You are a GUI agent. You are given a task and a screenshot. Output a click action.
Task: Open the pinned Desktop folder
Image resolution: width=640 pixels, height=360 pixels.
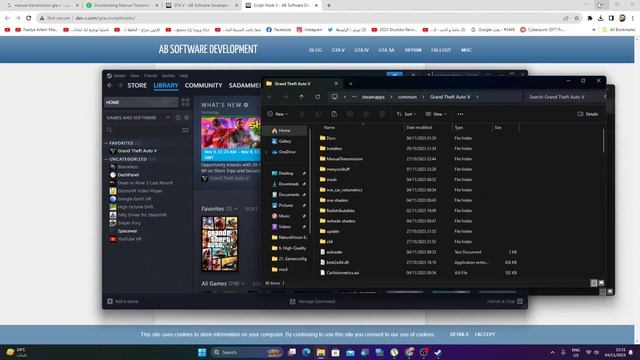pyautogui.click(x=286, y=173)
